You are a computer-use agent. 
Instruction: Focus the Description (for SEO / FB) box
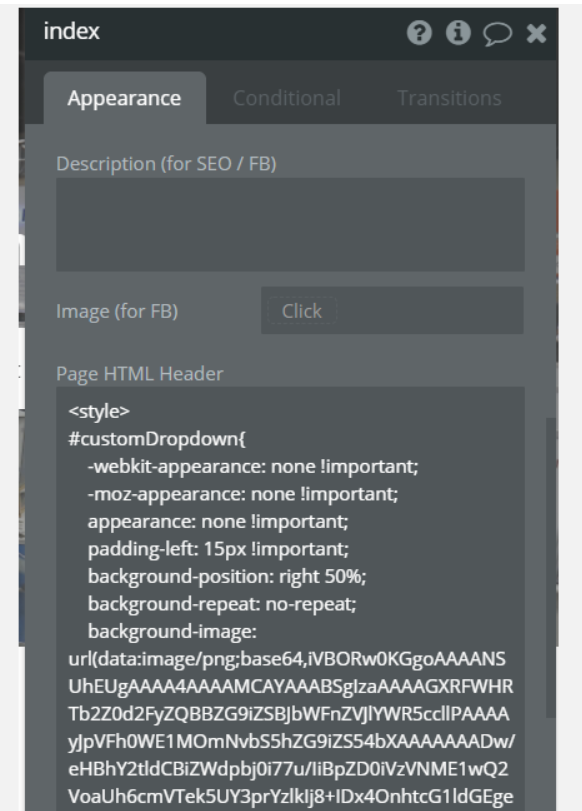click(x=290, y=224)
